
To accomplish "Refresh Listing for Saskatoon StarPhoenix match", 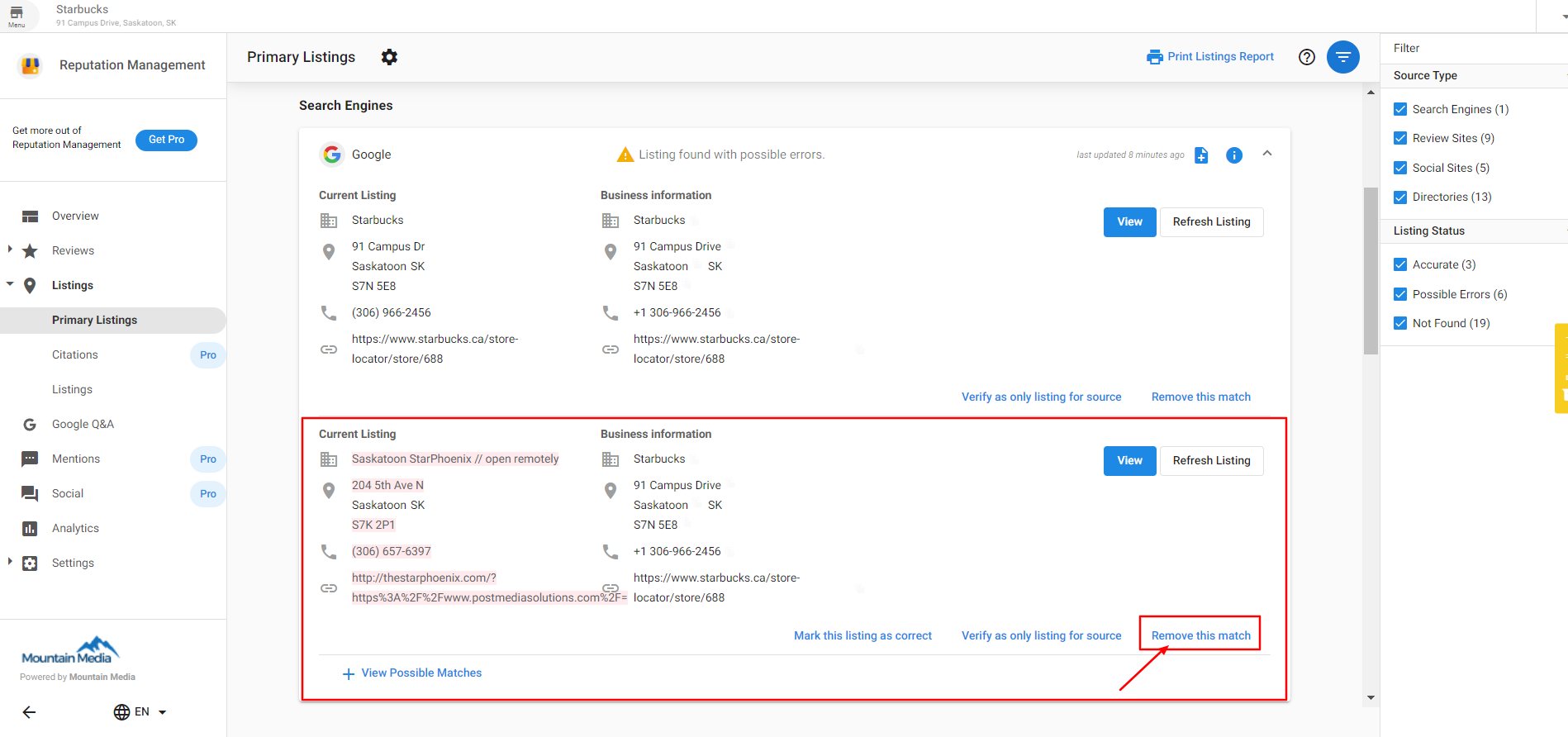I will [1211, 461].
